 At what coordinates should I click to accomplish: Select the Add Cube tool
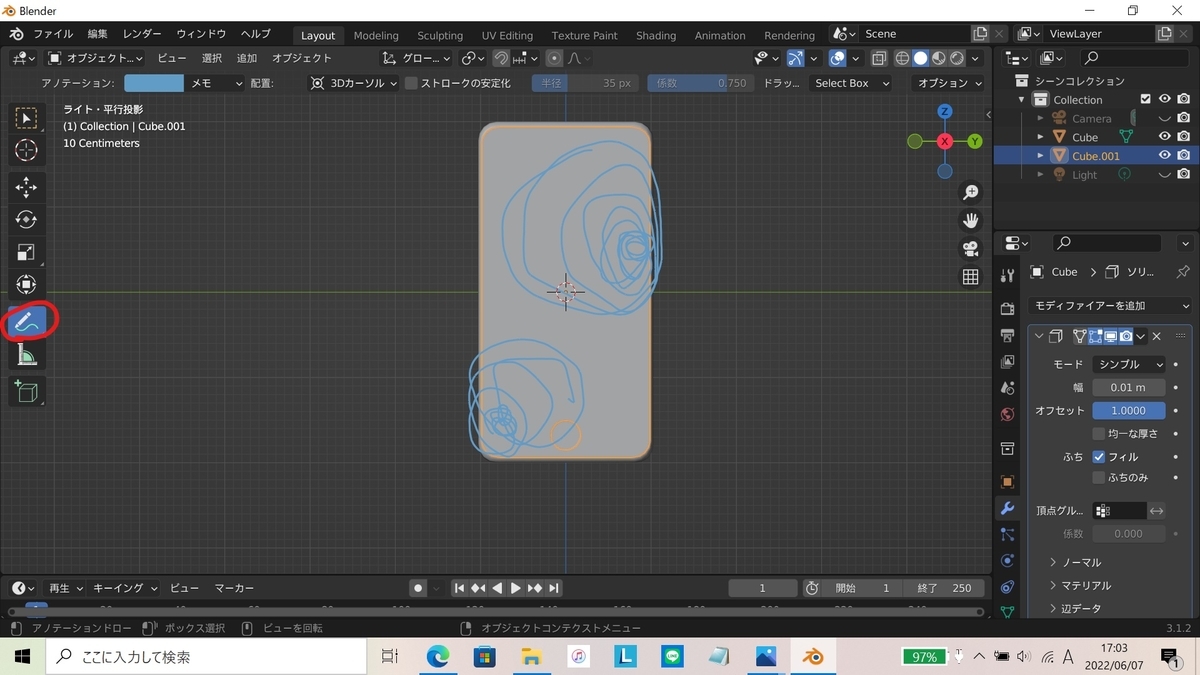[27, 392]
